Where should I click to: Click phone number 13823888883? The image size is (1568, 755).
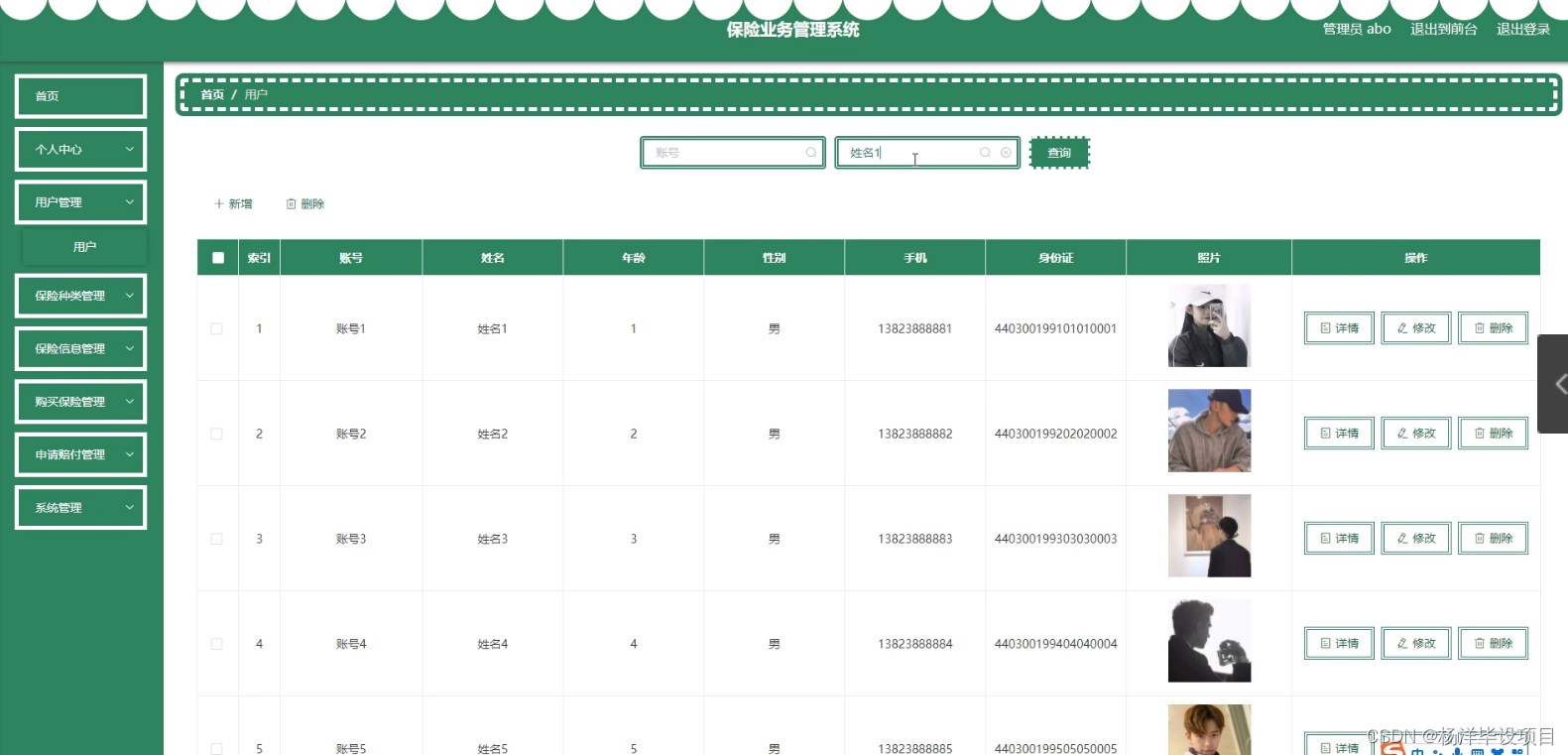915,539
